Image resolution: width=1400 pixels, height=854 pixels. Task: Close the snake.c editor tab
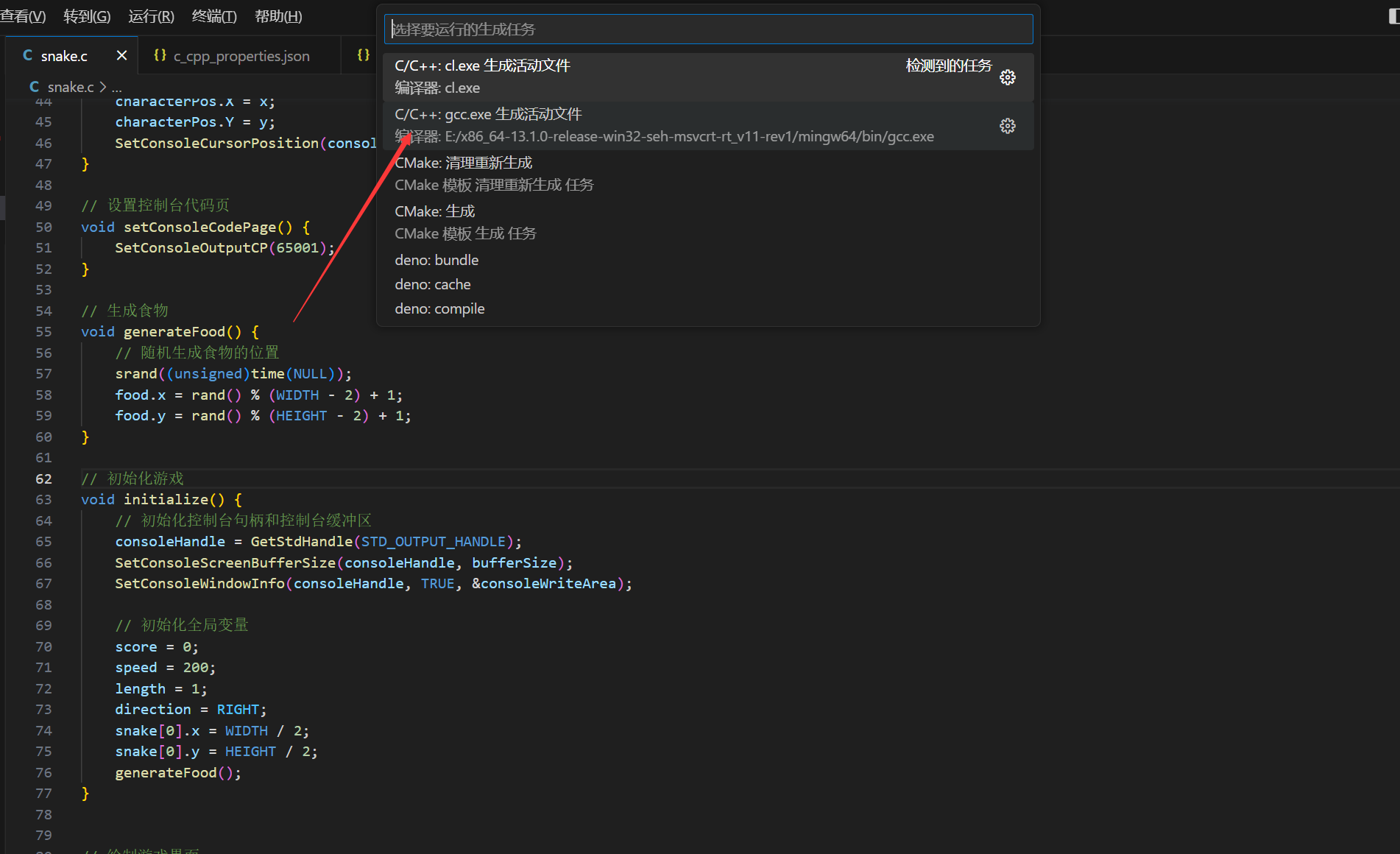[x=121, y=56]
